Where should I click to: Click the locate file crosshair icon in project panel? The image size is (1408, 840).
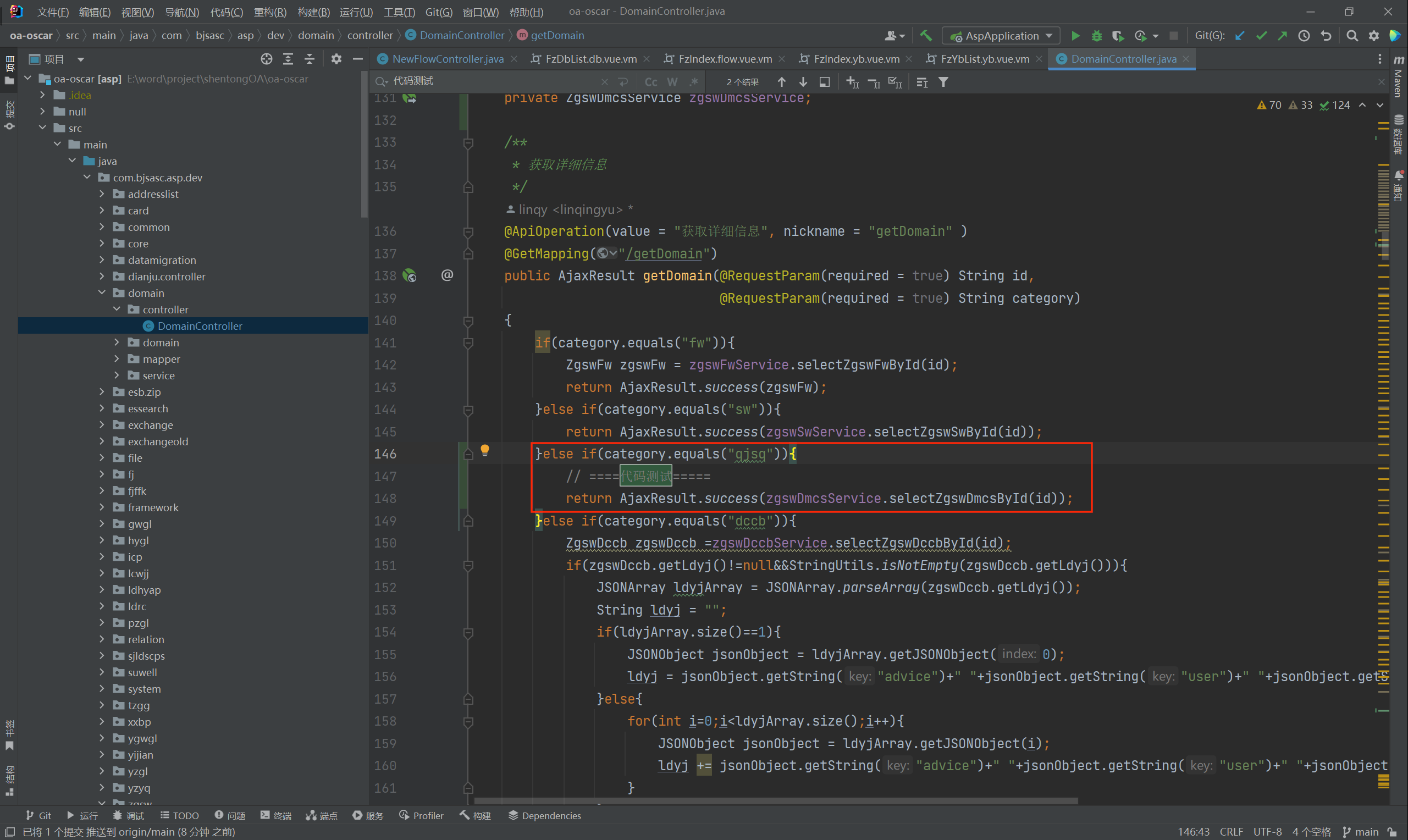pos(267,59)
